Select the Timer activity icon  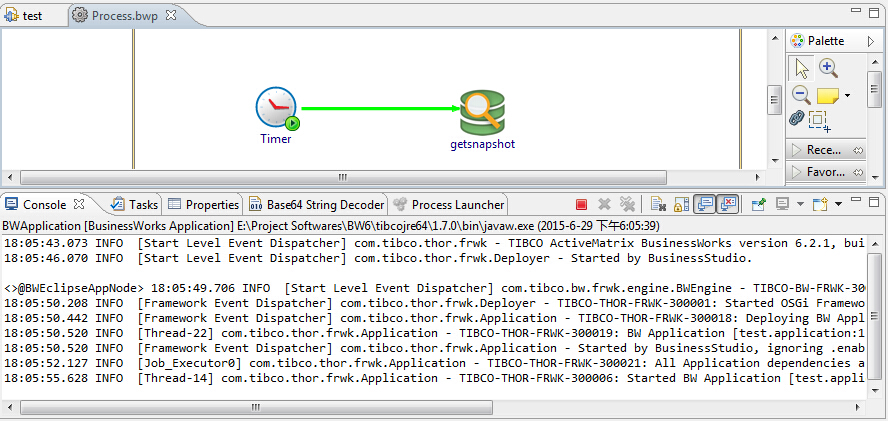tap(276, 108)
